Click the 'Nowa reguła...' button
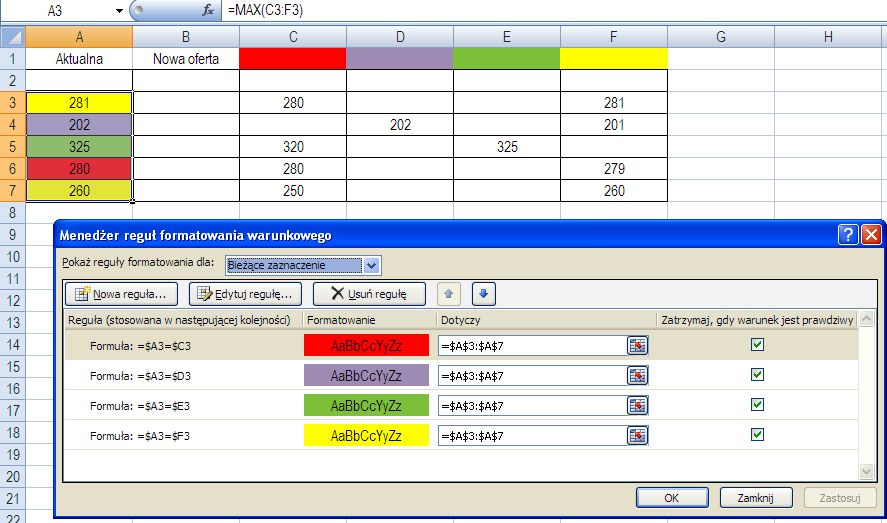 point(122,294)
